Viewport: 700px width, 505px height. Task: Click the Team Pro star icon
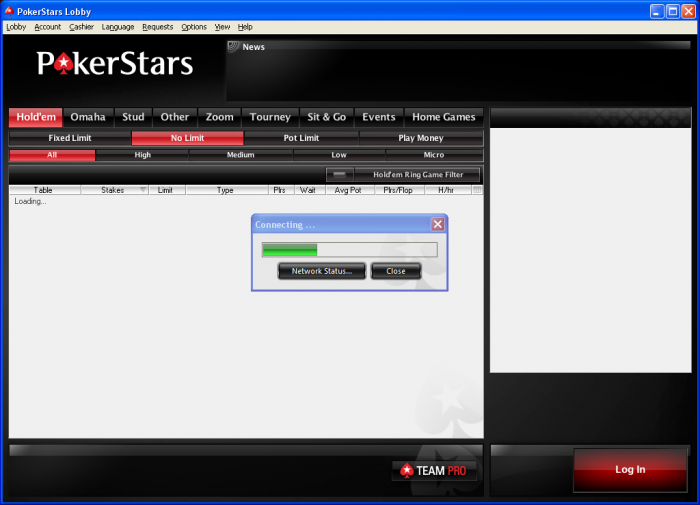click(406, 470)
